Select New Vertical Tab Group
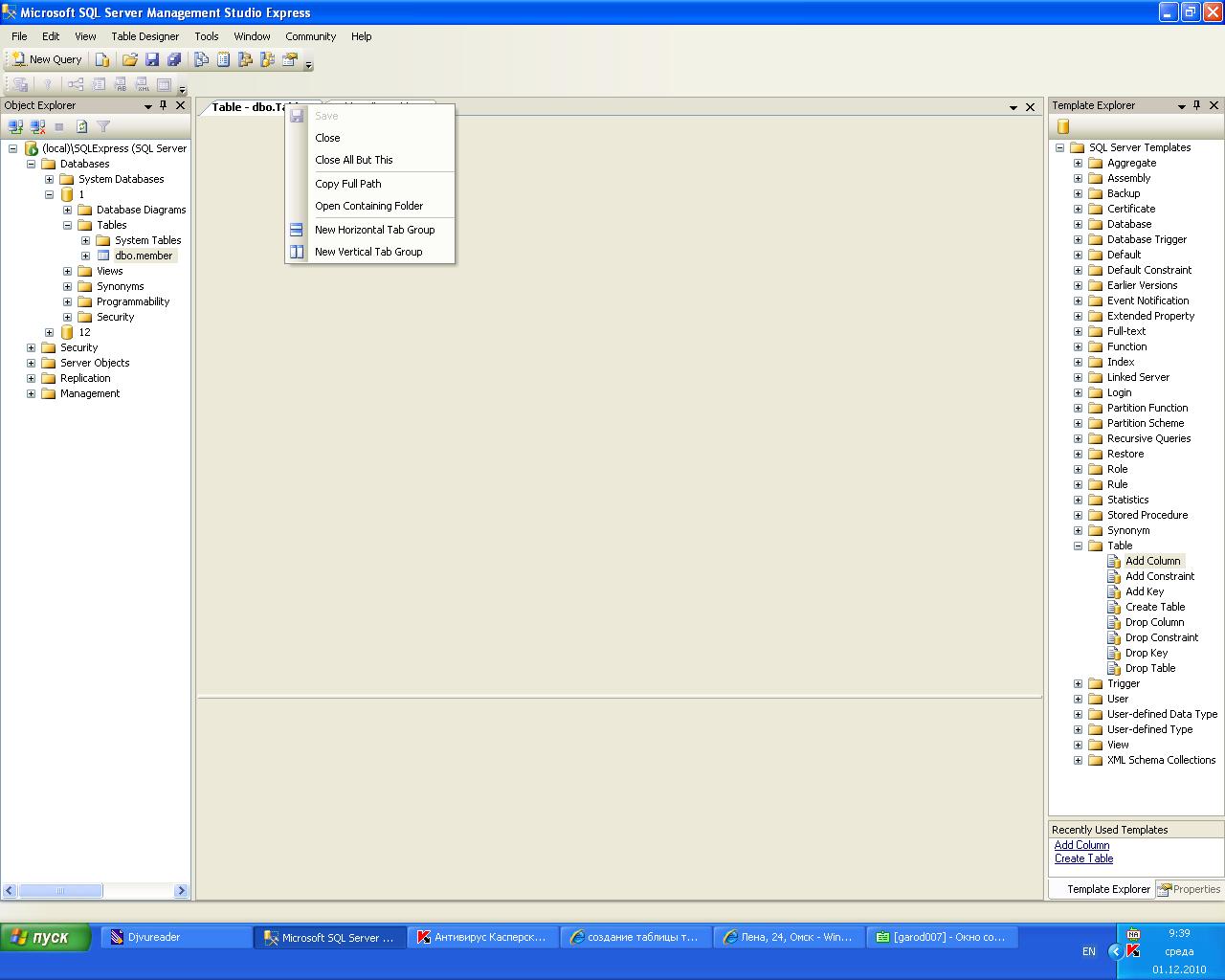 (370, 252)
